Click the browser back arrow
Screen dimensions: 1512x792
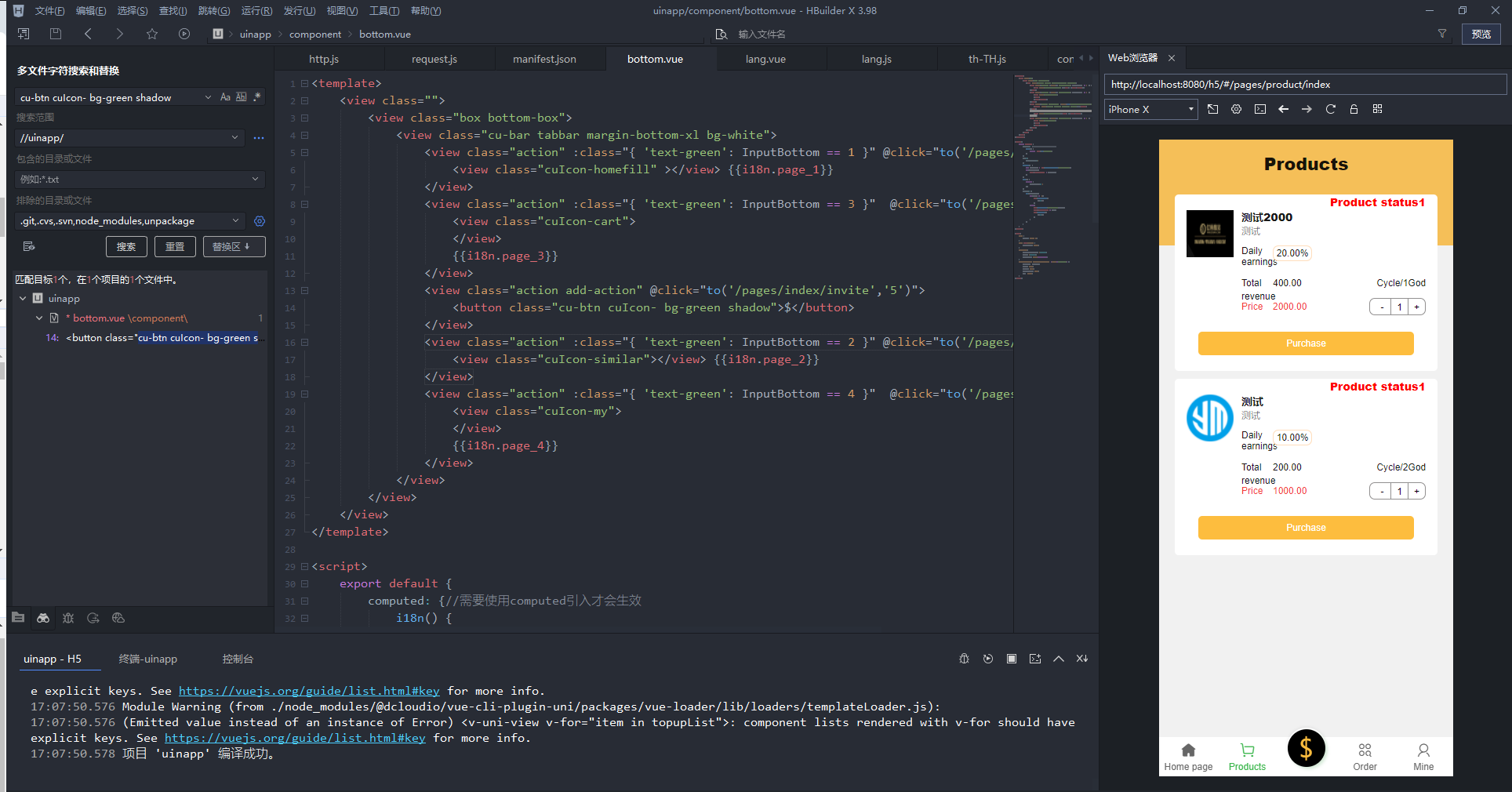pos(1284,109)
